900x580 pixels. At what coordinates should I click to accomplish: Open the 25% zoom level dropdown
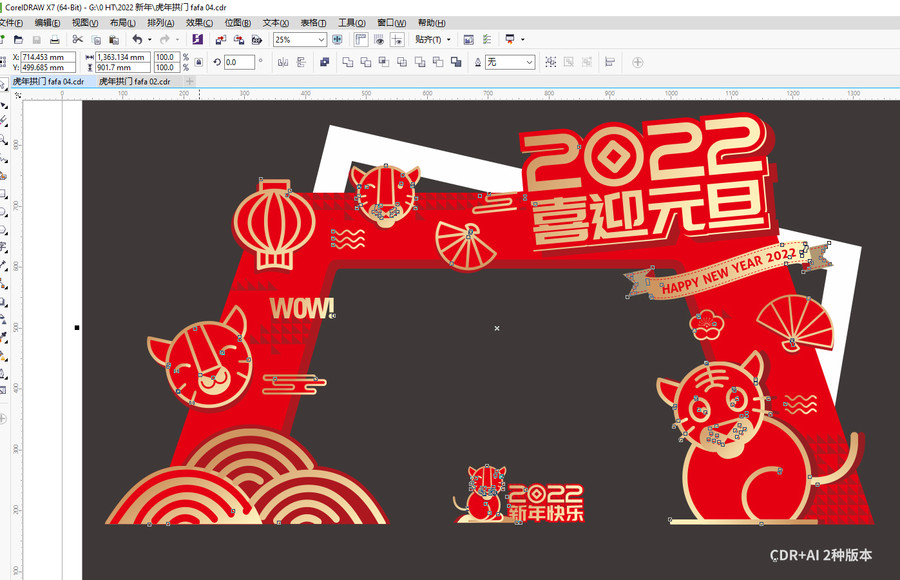tap(321, 40)
